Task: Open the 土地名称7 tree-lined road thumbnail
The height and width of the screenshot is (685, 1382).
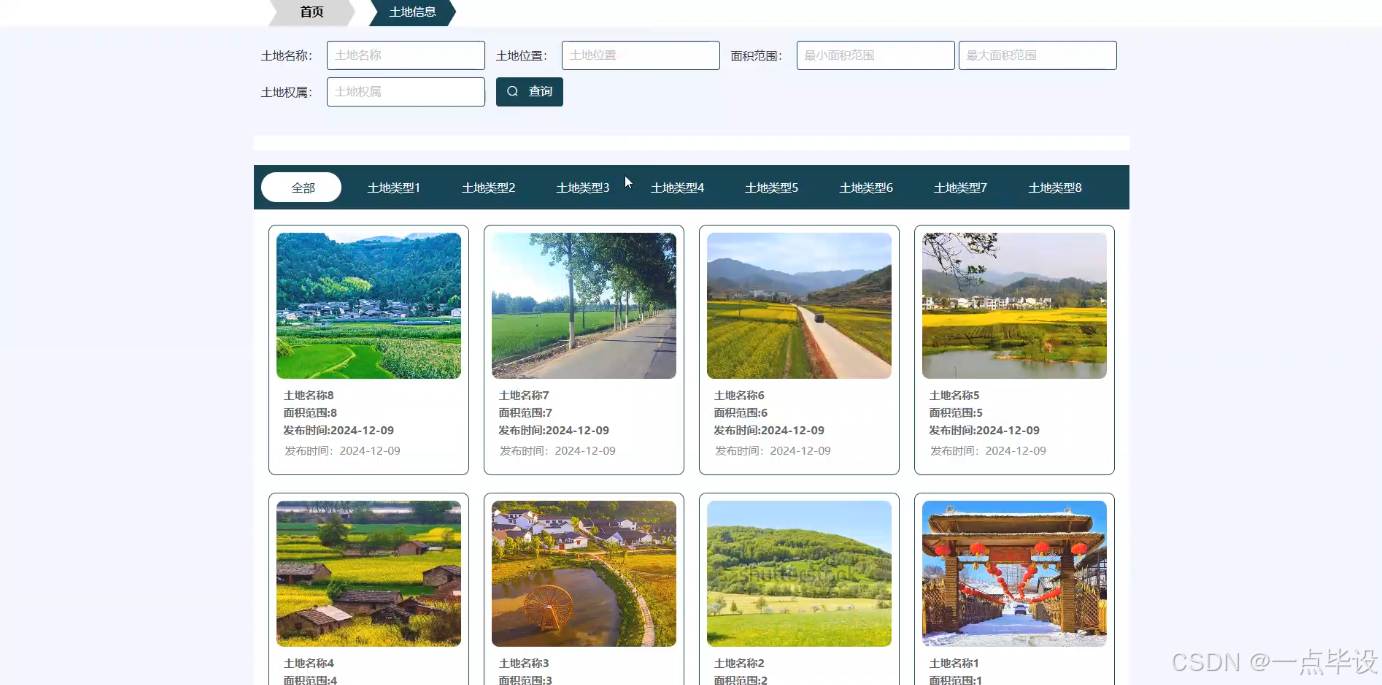Action: (584, 306)
